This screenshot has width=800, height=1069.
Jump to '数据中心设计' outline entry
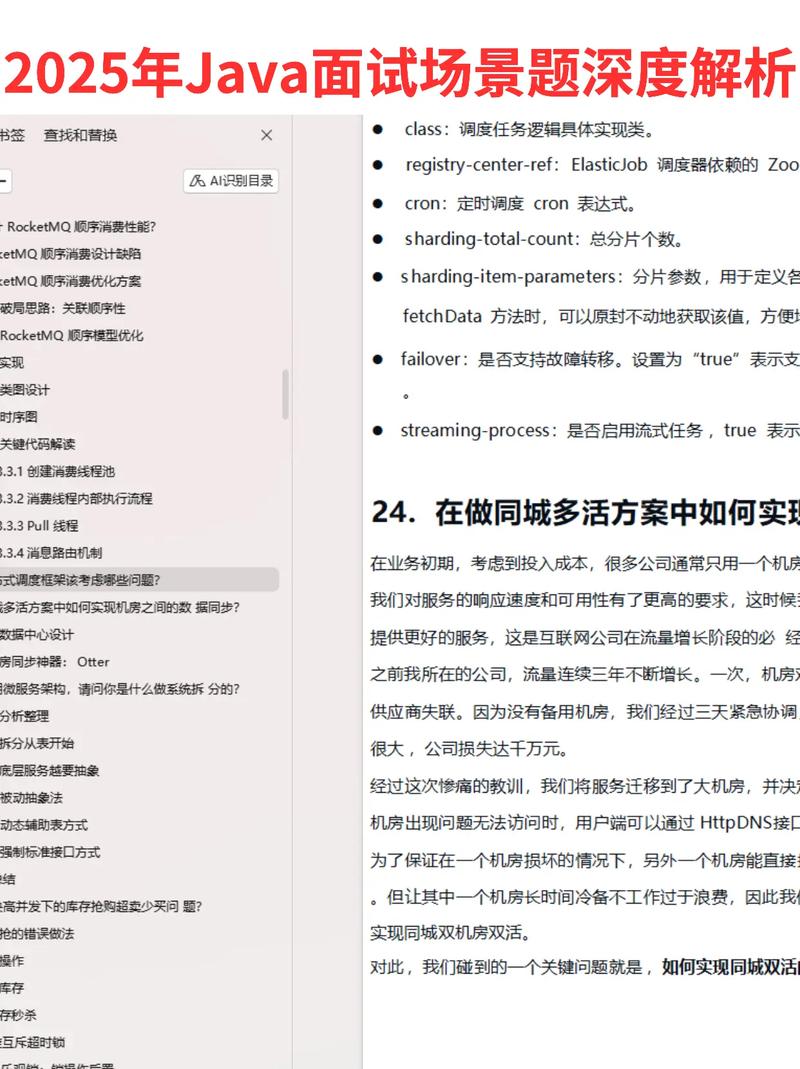(x=38, y=634)
